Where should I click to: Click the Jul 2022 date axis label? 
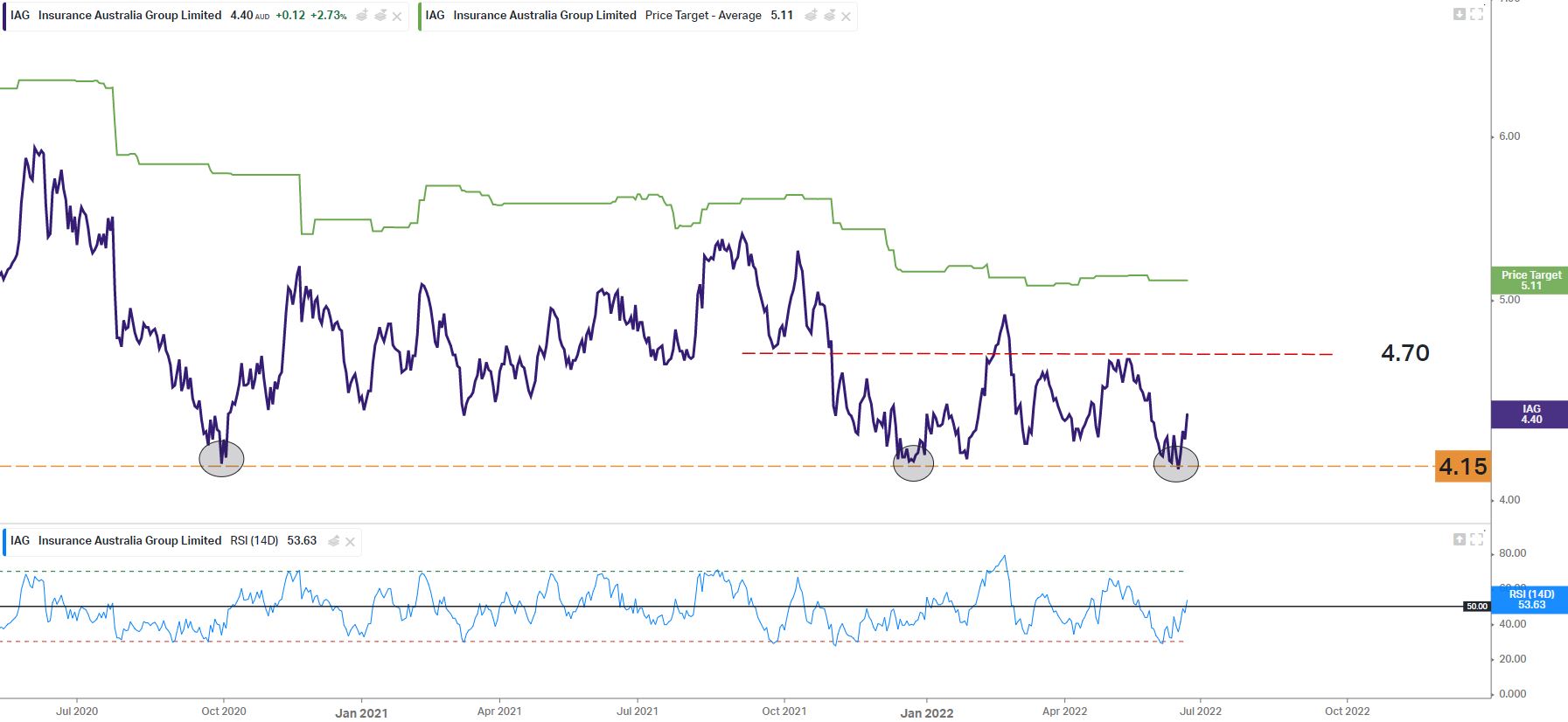tap(1201, 712)
